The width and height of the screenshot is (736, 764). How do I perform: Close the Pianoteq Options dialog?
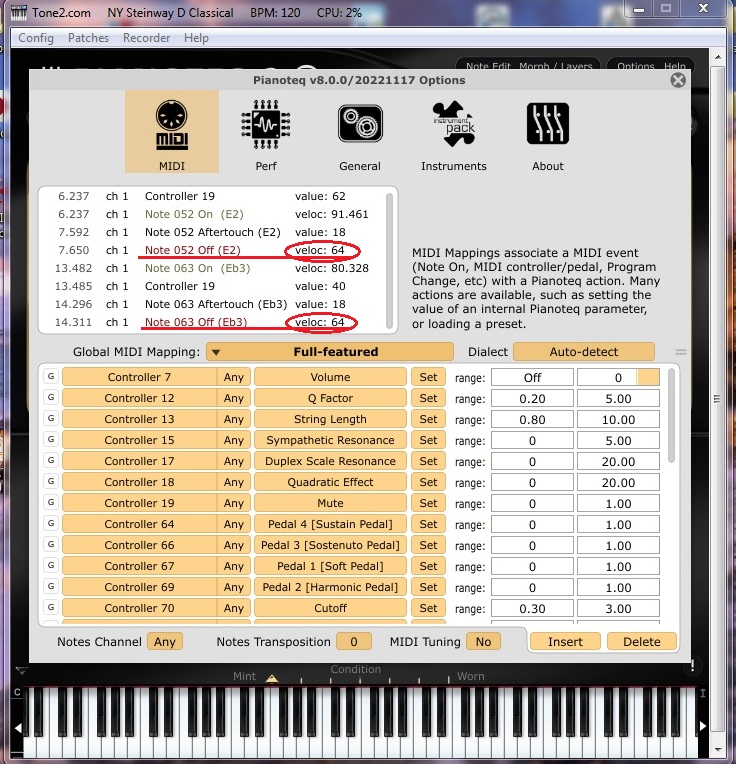pyautogui.click(x=678, y=80)
